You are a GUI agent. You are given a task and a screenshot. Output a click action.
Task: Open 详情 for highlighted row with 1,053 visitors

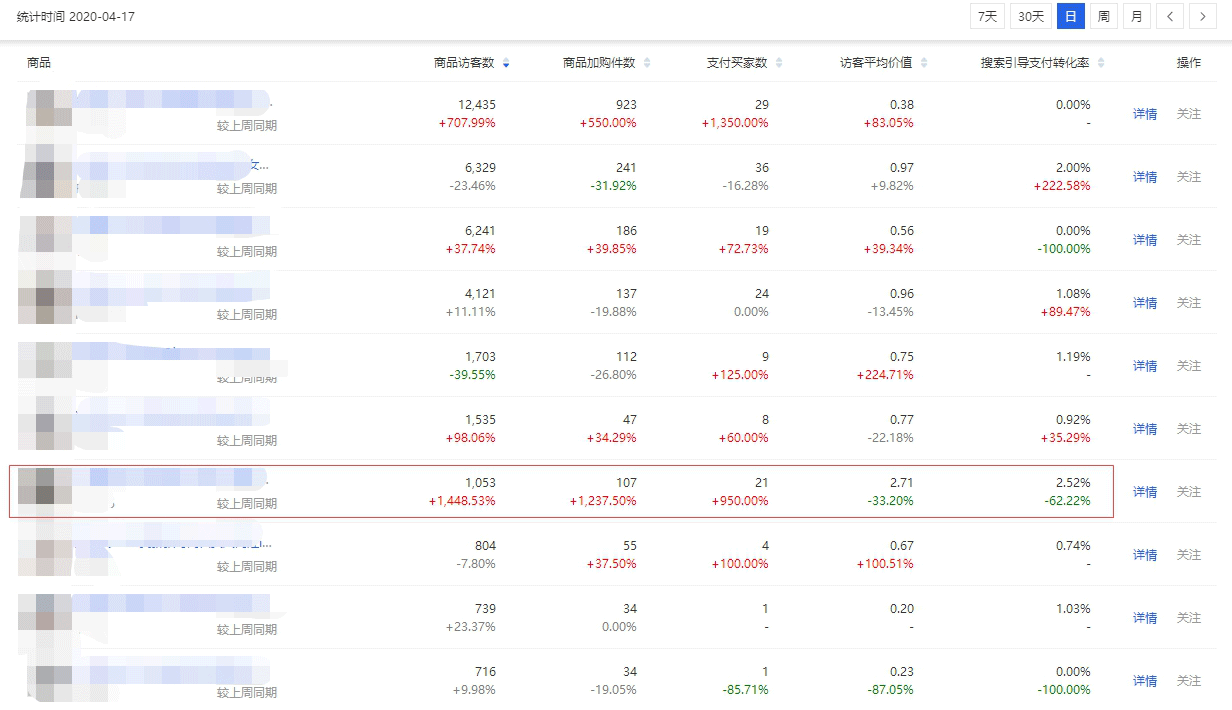[1145, 492]
